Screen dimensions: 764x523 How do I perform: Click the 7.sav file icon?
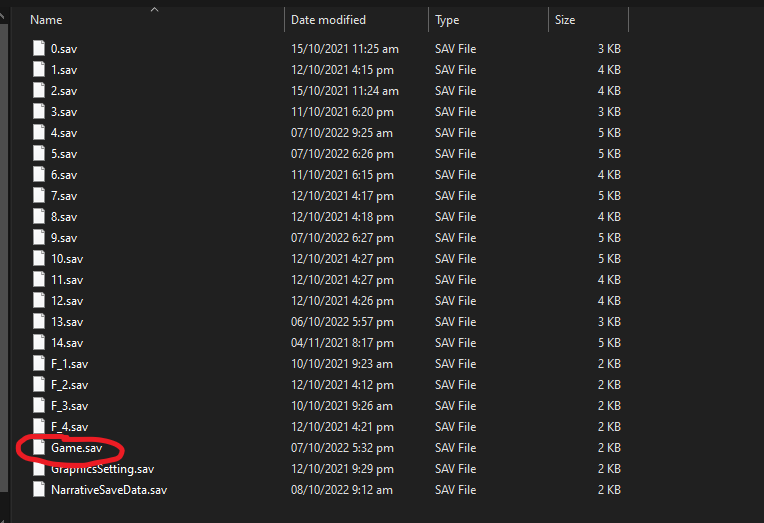(x=39, y=195)
